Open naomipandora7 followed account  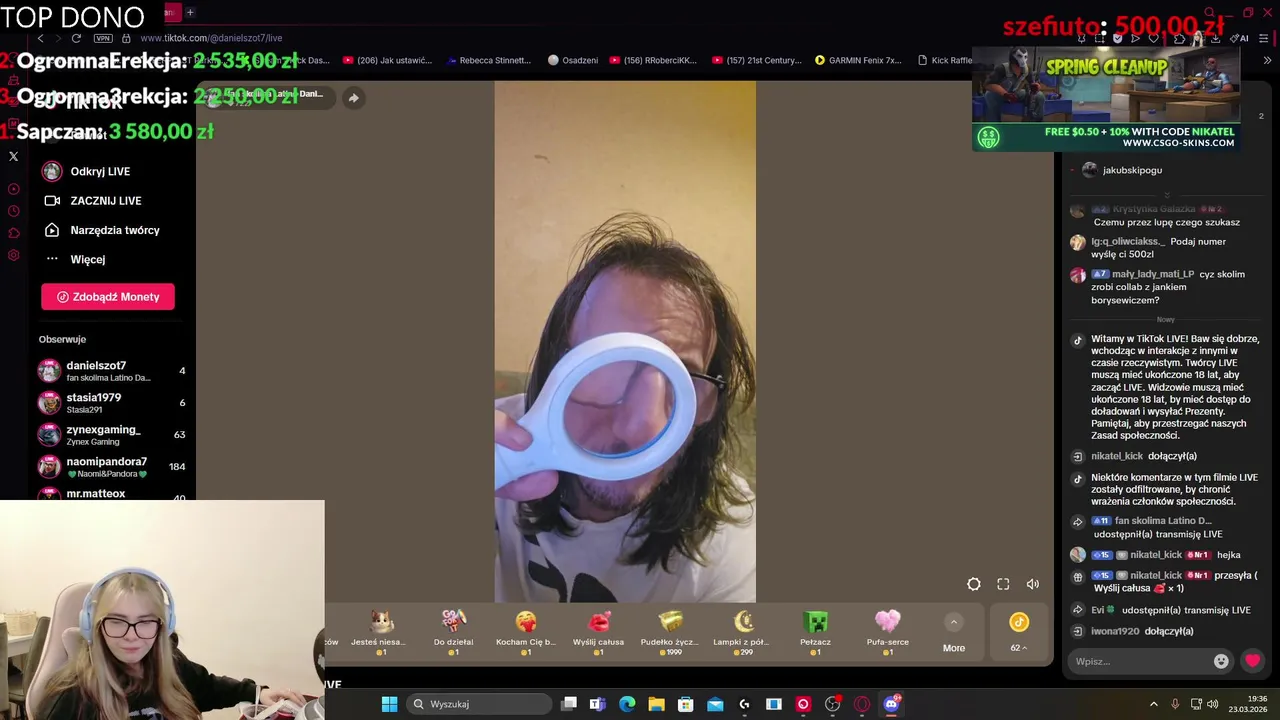[112, 467]
